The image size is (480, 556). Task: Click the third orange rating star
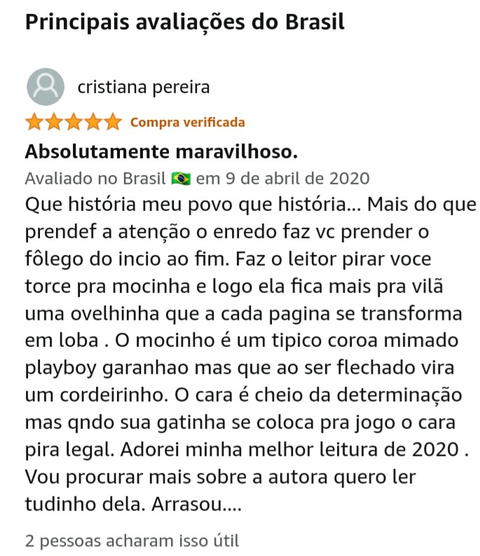point(74,122)
